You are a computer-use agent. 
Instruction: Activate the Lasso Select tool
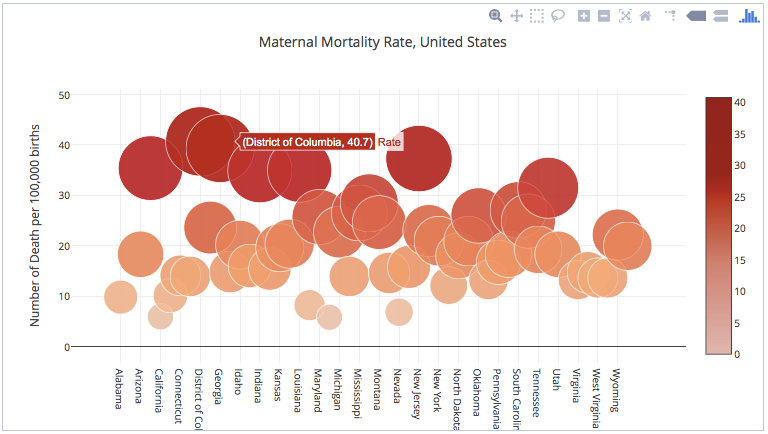click(x=557, y=16)
